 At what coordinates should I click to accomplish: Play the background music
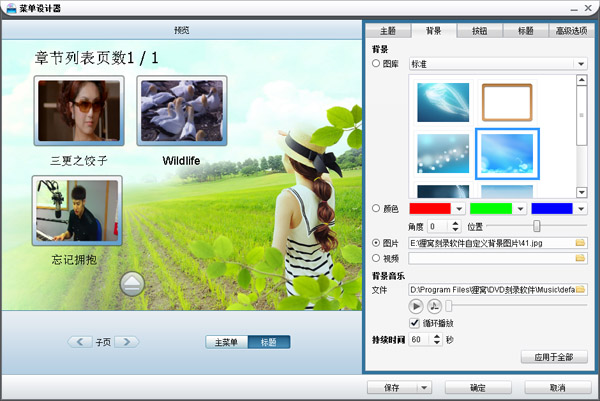click(x=415, y=306)
